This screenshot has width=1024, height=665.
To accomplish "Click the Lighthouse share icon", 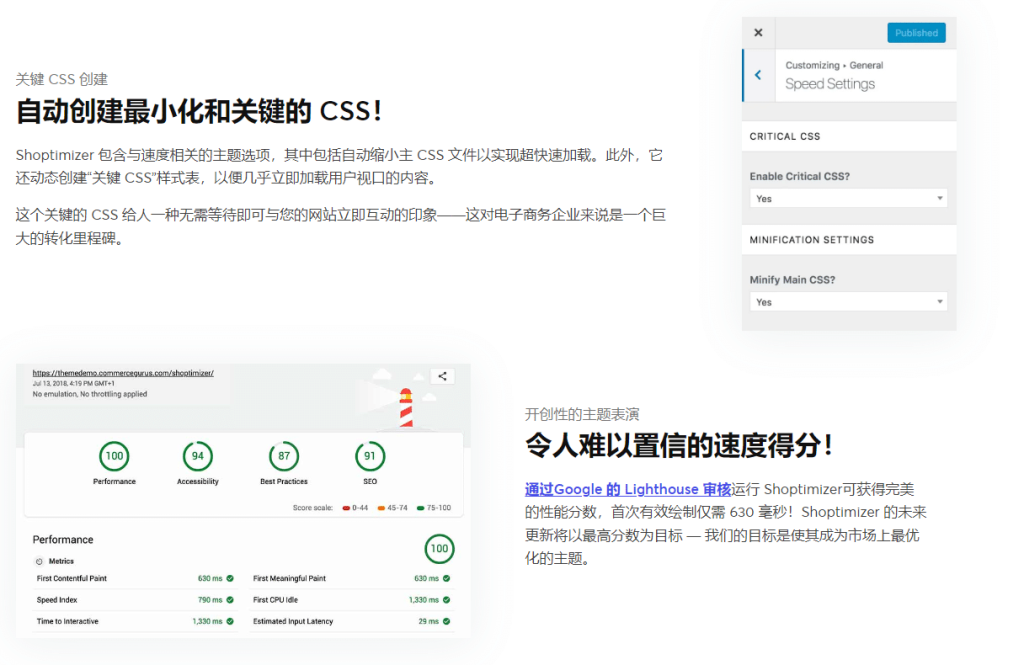I will click(442, 376).
